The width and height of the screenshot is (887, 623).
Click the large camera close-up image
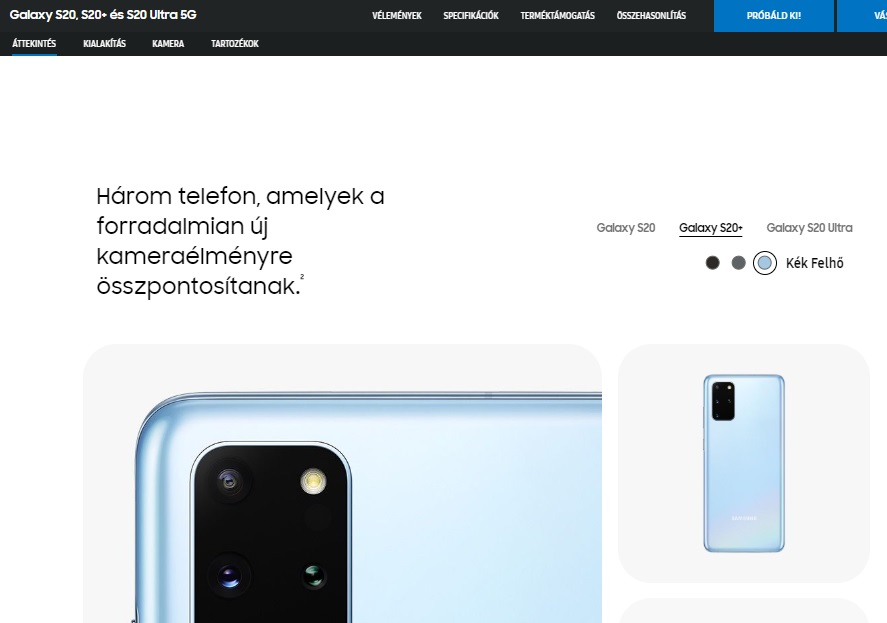pos(342,484)
